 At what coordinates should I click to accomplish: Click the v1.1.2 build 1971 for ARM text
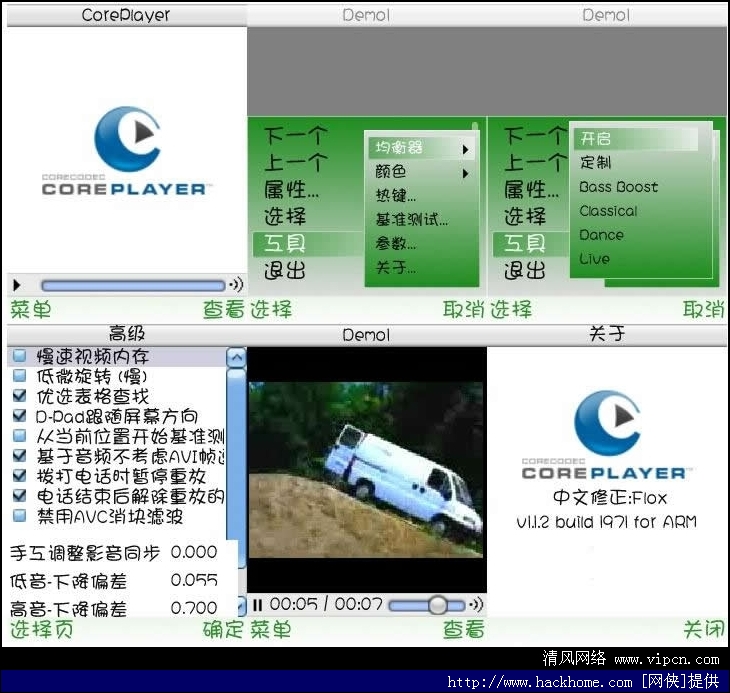(607, 523)
